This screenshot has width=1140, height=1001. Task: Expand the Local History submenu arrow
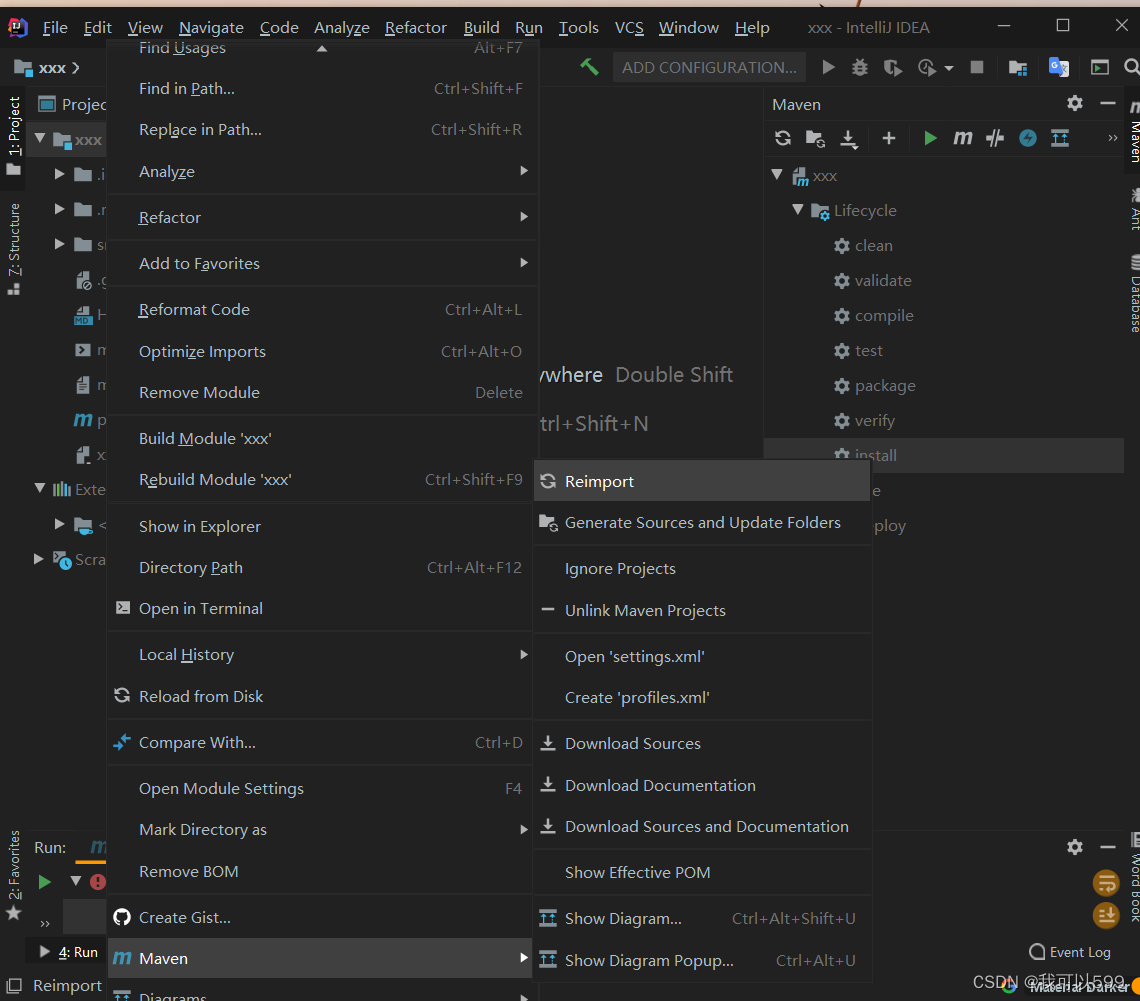(523, 654)
